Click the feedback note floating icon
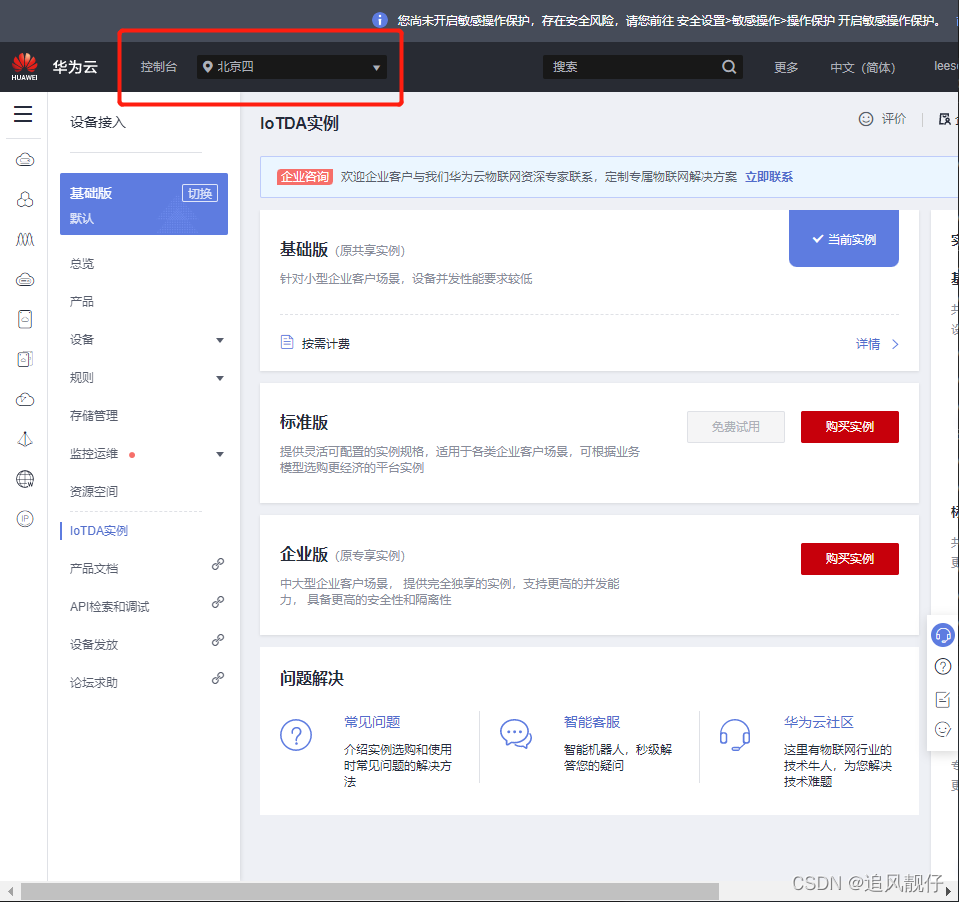The image size is (959, 902). 942,699
